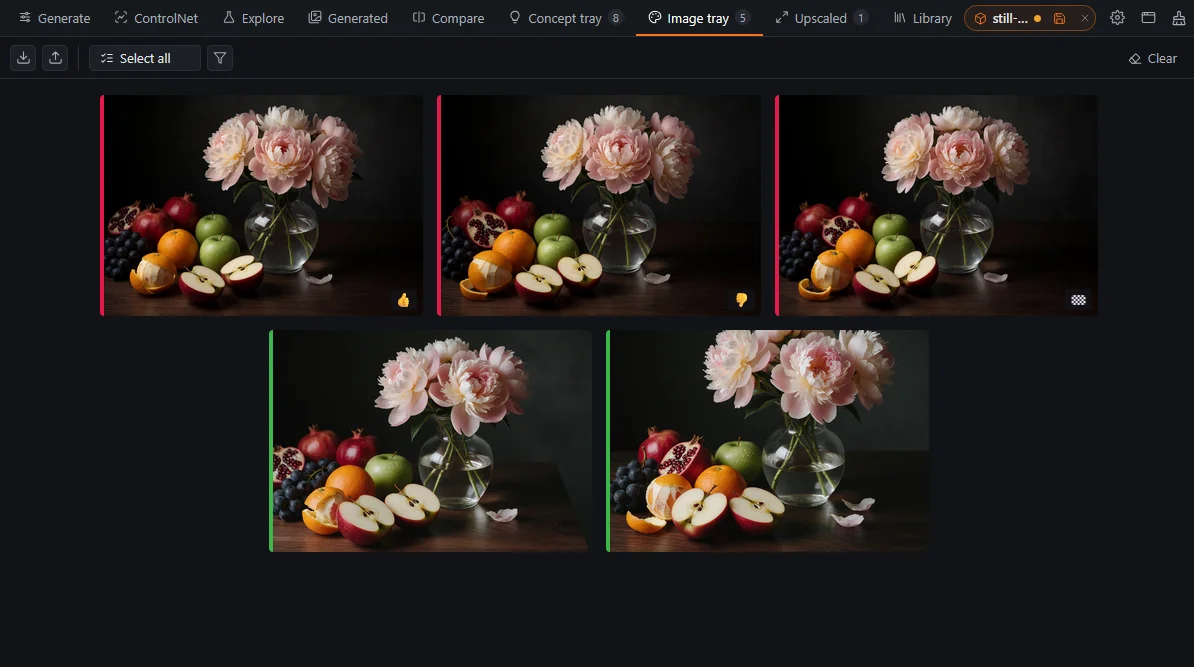Open the Upscaled tab
1194x667 pixels.
point(822,18)
